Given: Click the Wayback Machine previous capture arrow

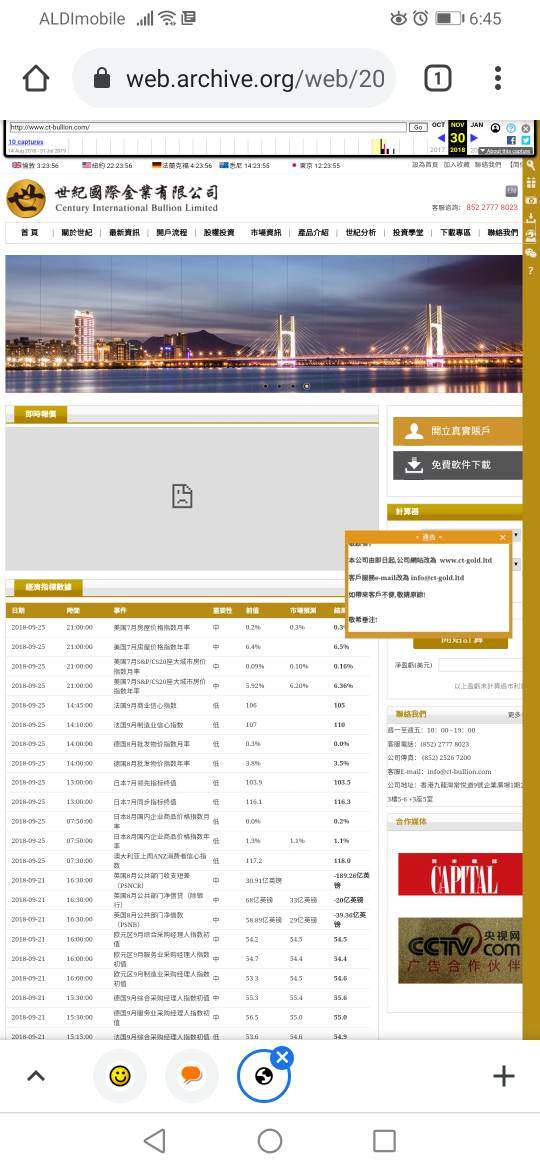Looking at the screenshot, I should 441,138.
